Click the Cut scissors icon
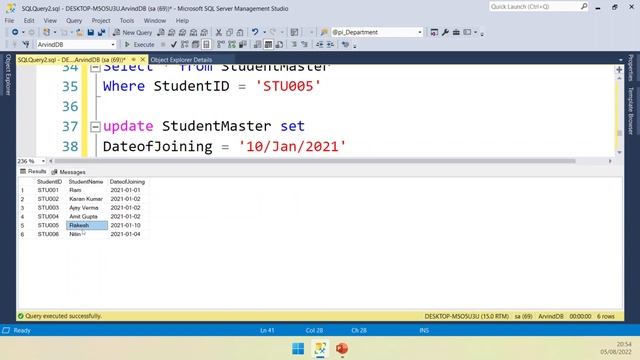 click(x=218, y=32)
